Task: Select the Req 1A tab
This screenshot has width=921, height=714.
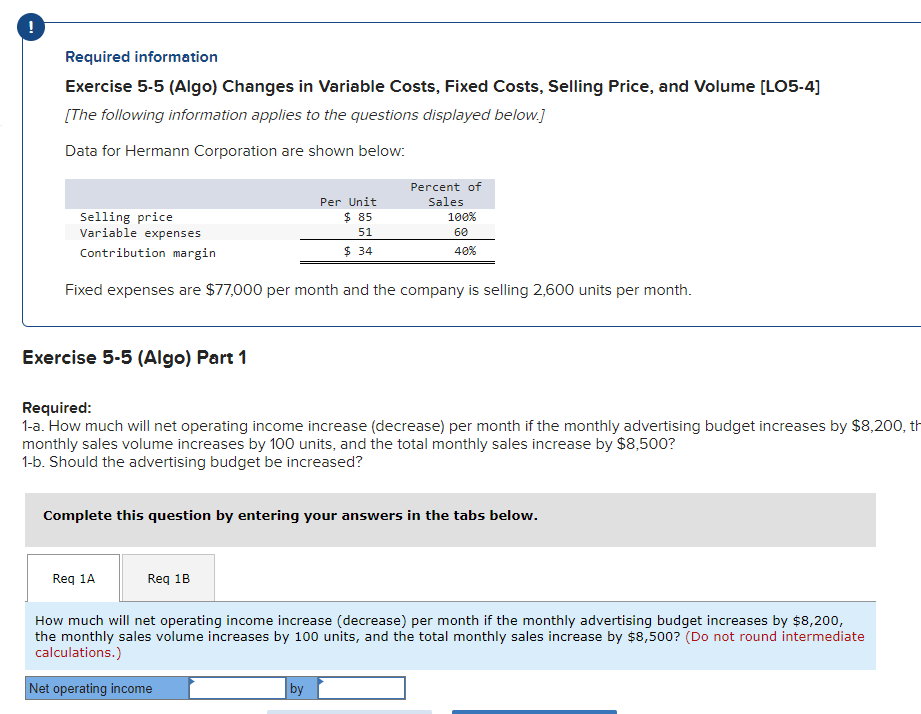Action: coord(72,578)
